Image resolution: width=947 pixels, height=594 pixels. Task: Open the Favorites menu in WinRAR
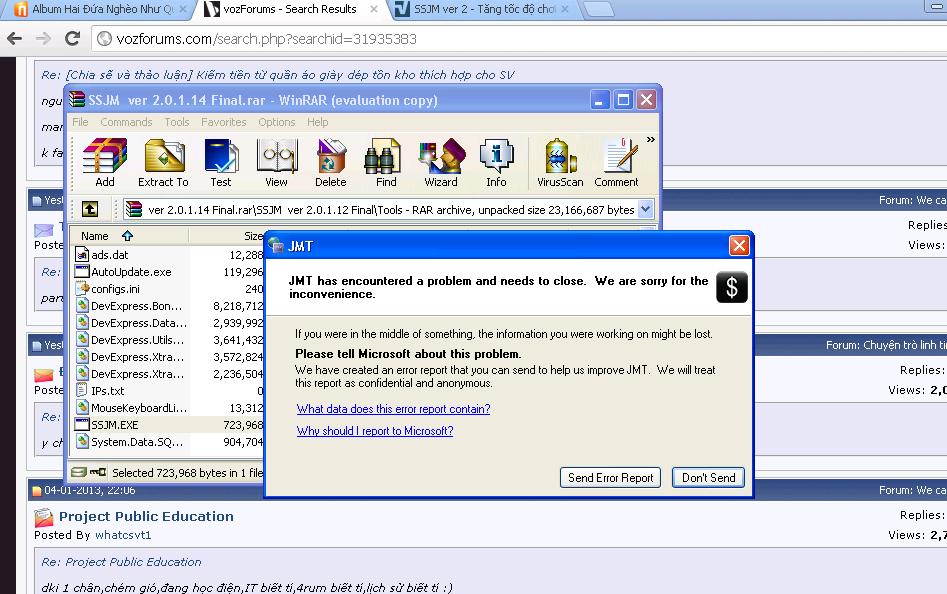point(223,122)
